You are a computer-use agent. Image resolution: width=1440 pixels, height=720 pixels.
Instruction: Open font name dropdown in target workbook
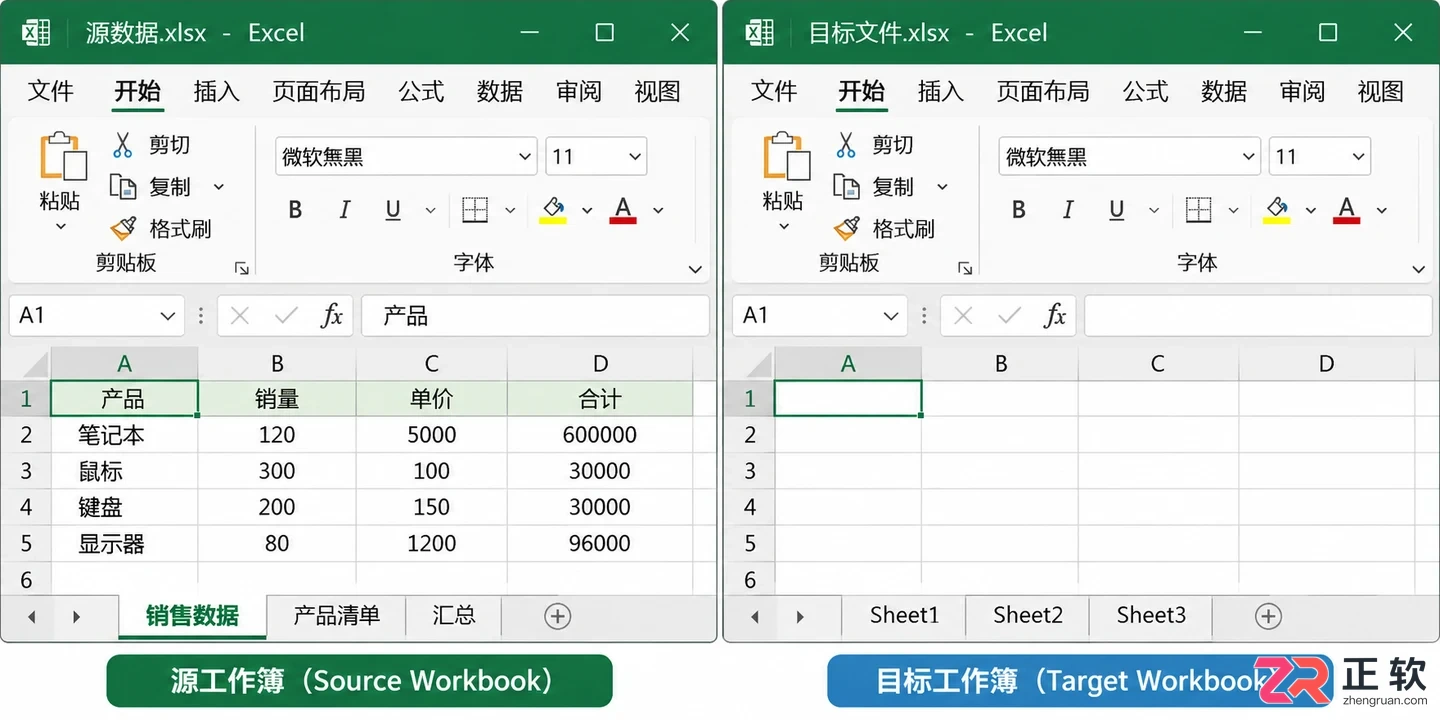(x=1248, y=157)
